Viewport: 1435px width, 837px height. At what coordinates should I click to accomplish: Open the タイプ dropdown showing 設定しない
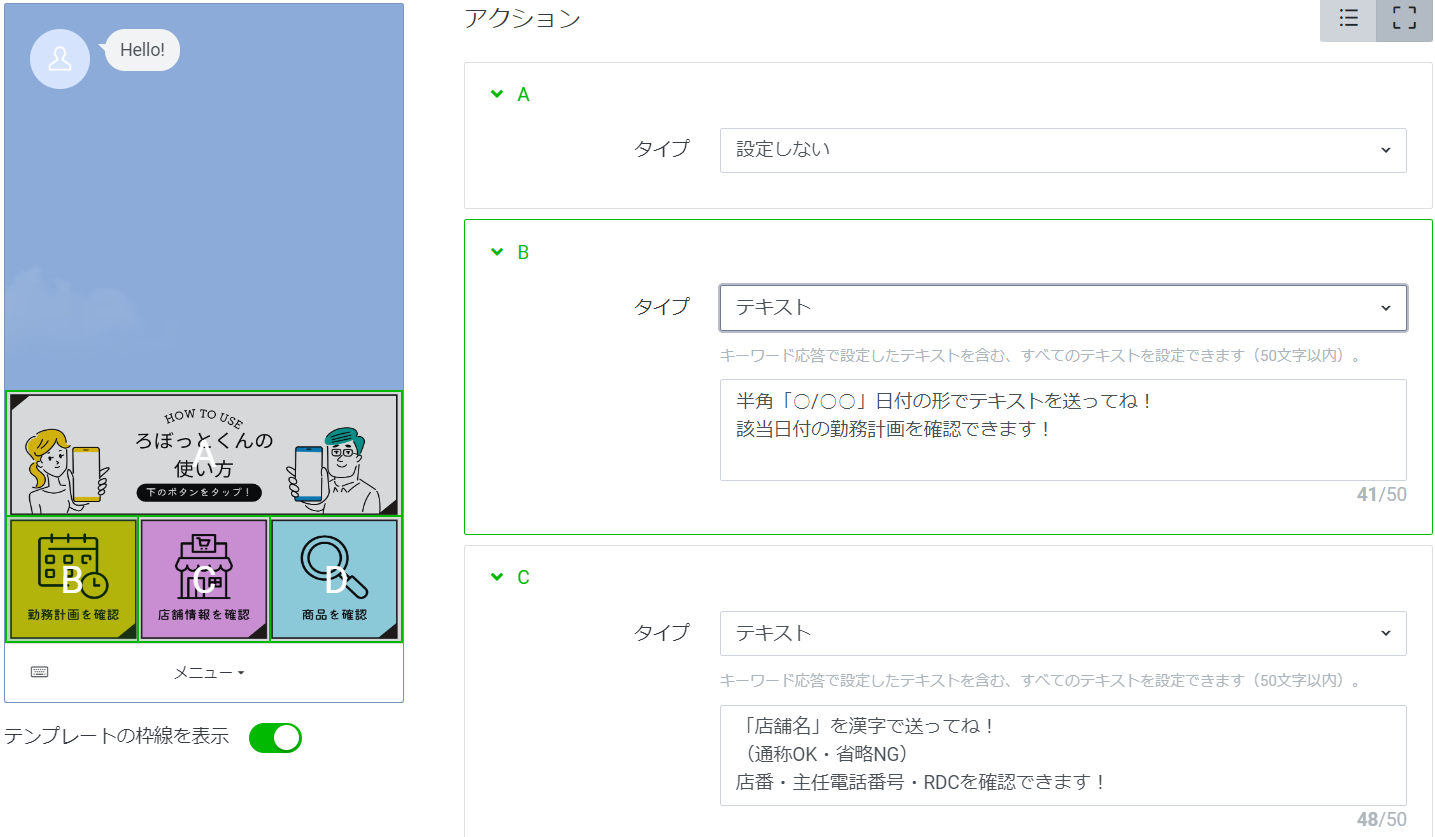point(1062,150)
